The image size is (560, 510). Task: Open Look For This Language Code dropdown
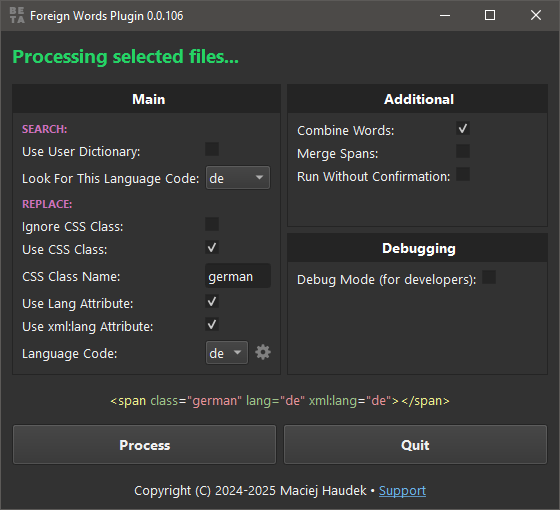[238, 178]
